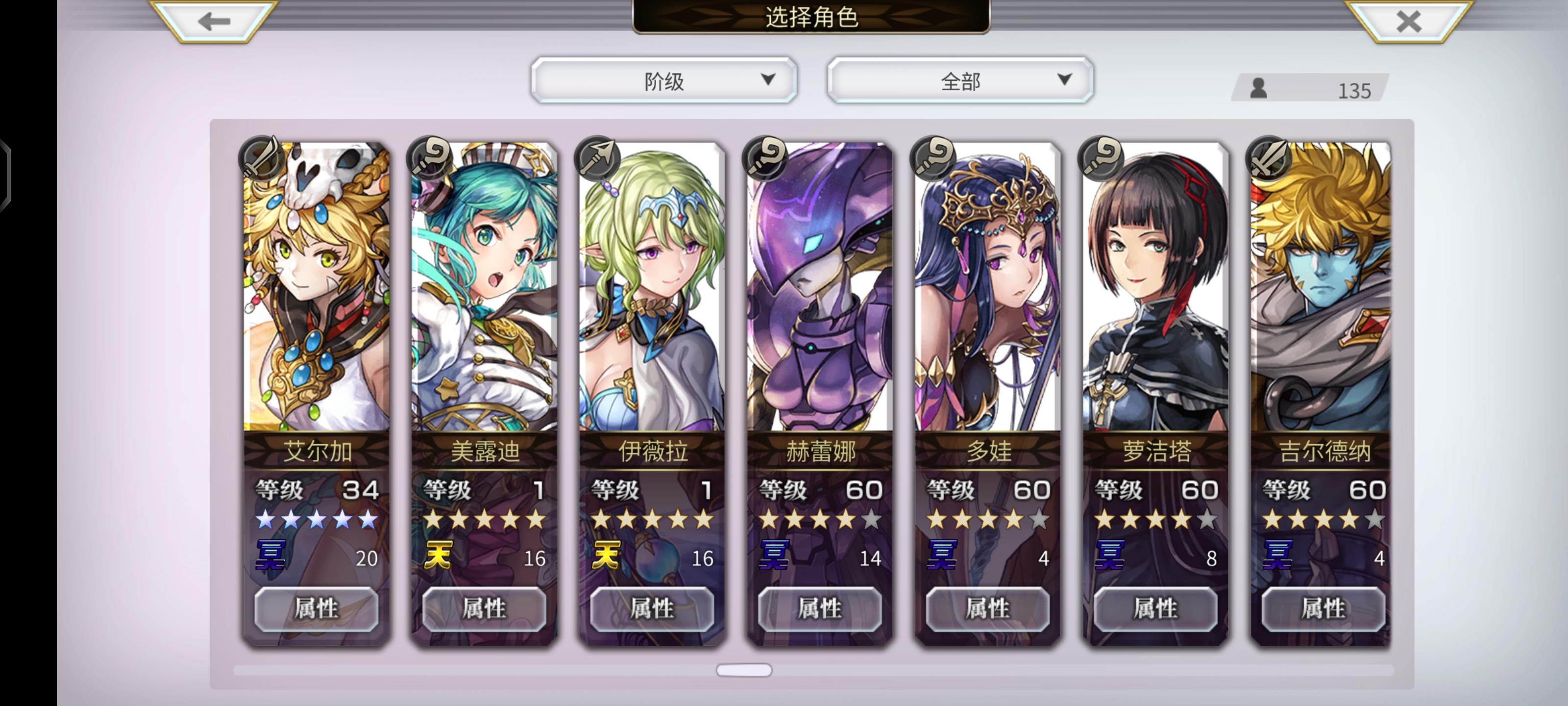Select the 美露迪 character portrait
Screen dimensions: 1568x706
click(x=485, y=287)
